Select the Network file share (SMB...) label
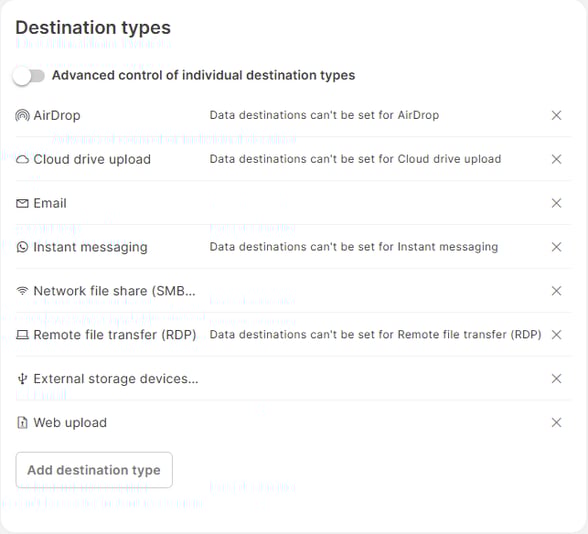Image resolution: width=588 pixels, height=534 pixels. [114, 291]
